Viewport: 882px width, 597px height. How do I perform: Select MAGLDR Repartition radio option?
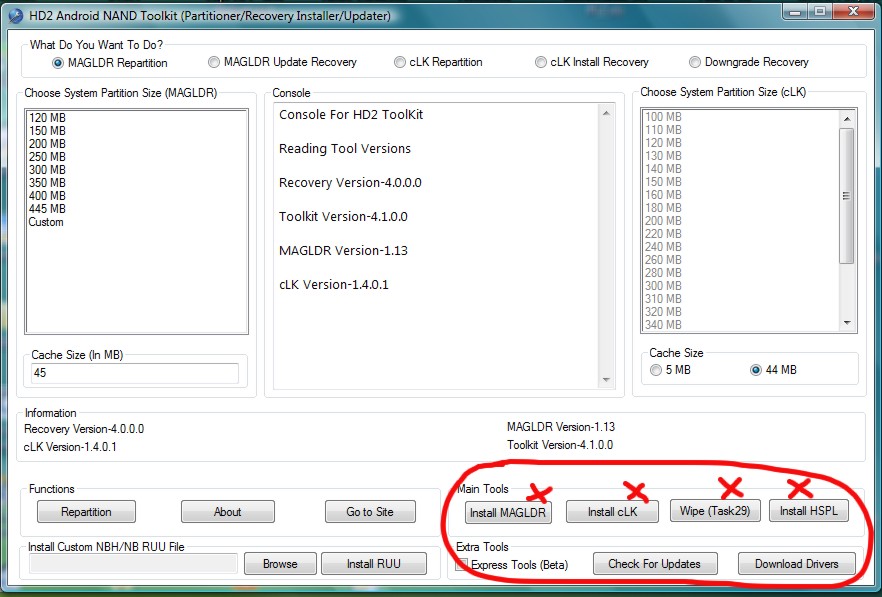click(58, 62)
